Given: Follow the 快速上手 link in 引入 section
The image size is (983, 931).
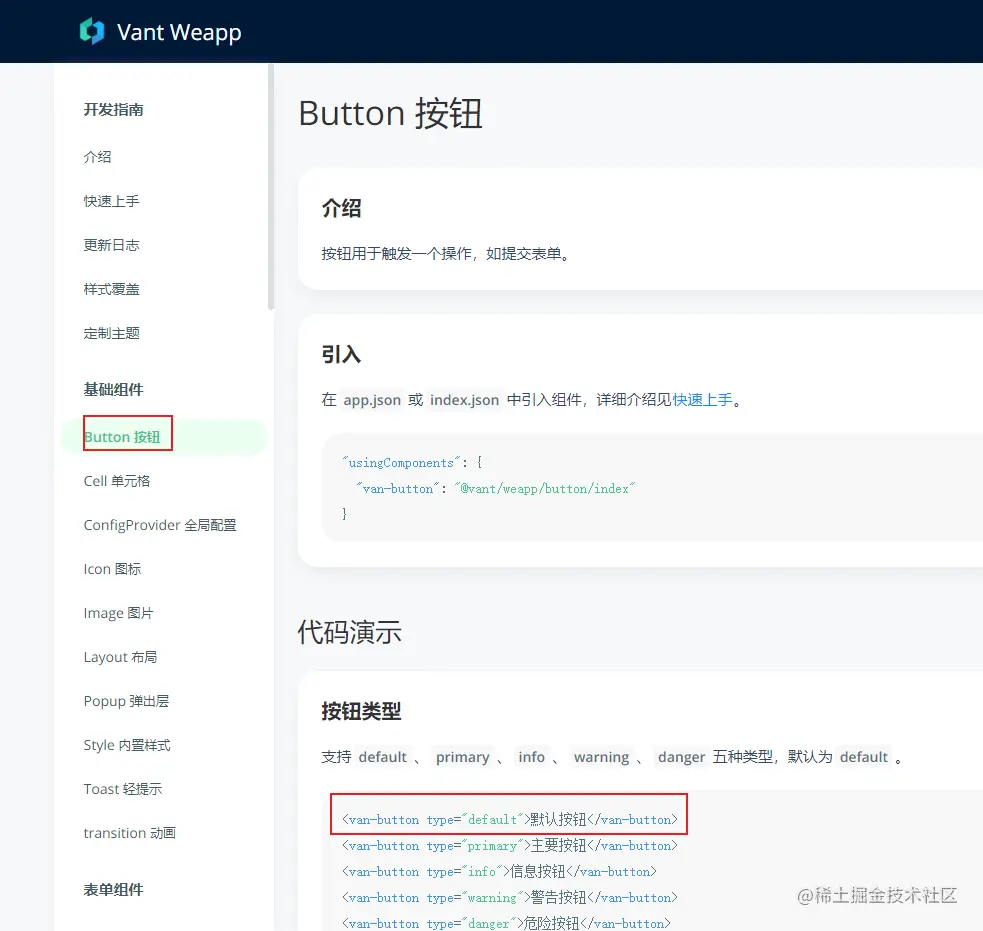Looking at the screenshot, I should (702, 400).
